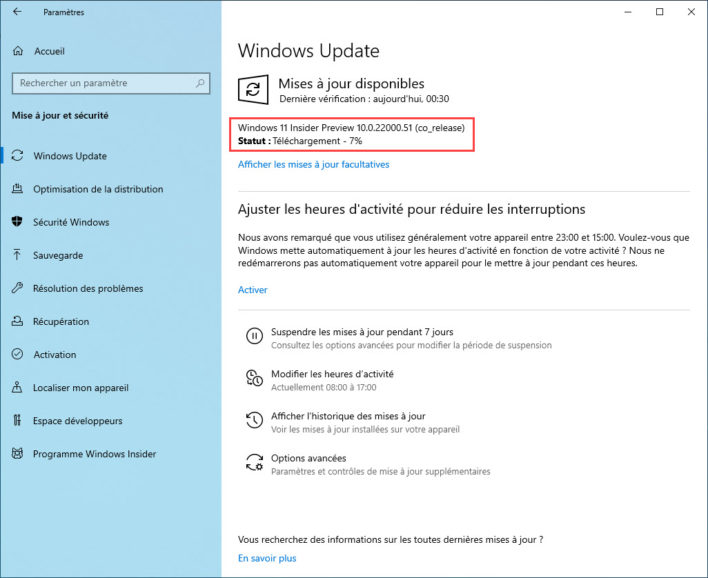708x578 pixels.
Task: Click Actuellement 08:00 à 17:00 text
Action: pyautogui.click(x=323, y=387)
